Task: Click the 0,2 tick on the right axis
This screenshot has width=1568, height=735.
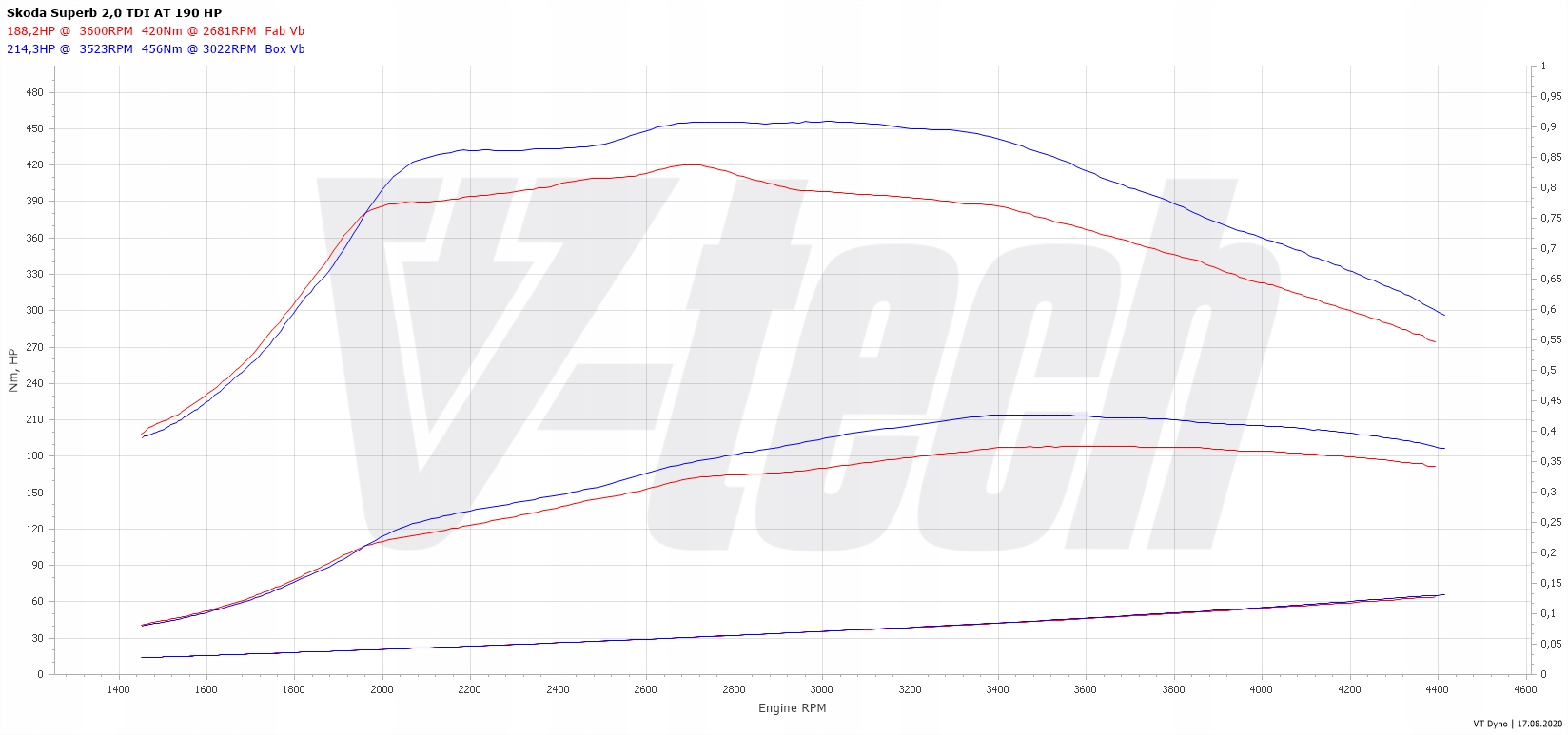Action: point(1548,552)
